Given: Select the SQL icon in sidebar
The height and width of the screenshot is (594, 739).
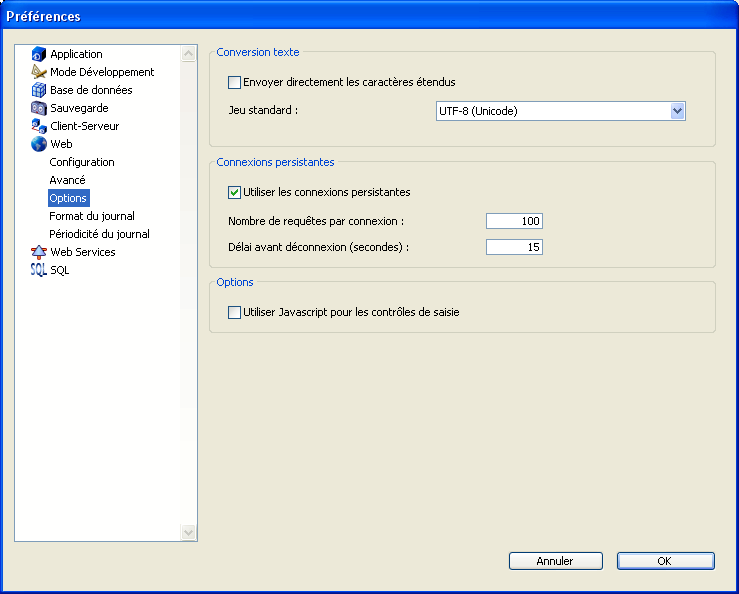Looking at the screenshot, I should tap(39, 270).
